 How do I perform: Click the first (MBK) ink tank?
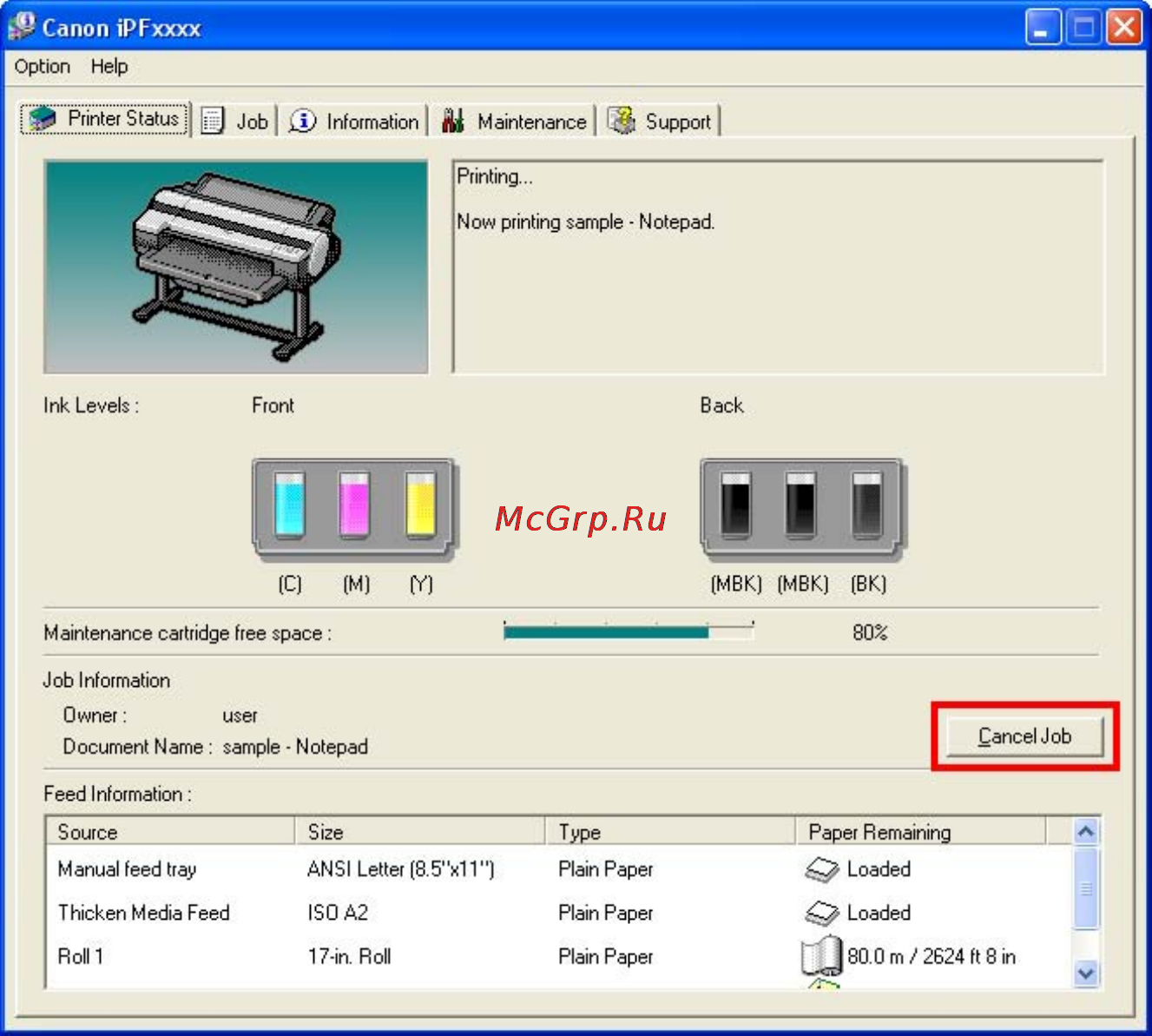735,505
